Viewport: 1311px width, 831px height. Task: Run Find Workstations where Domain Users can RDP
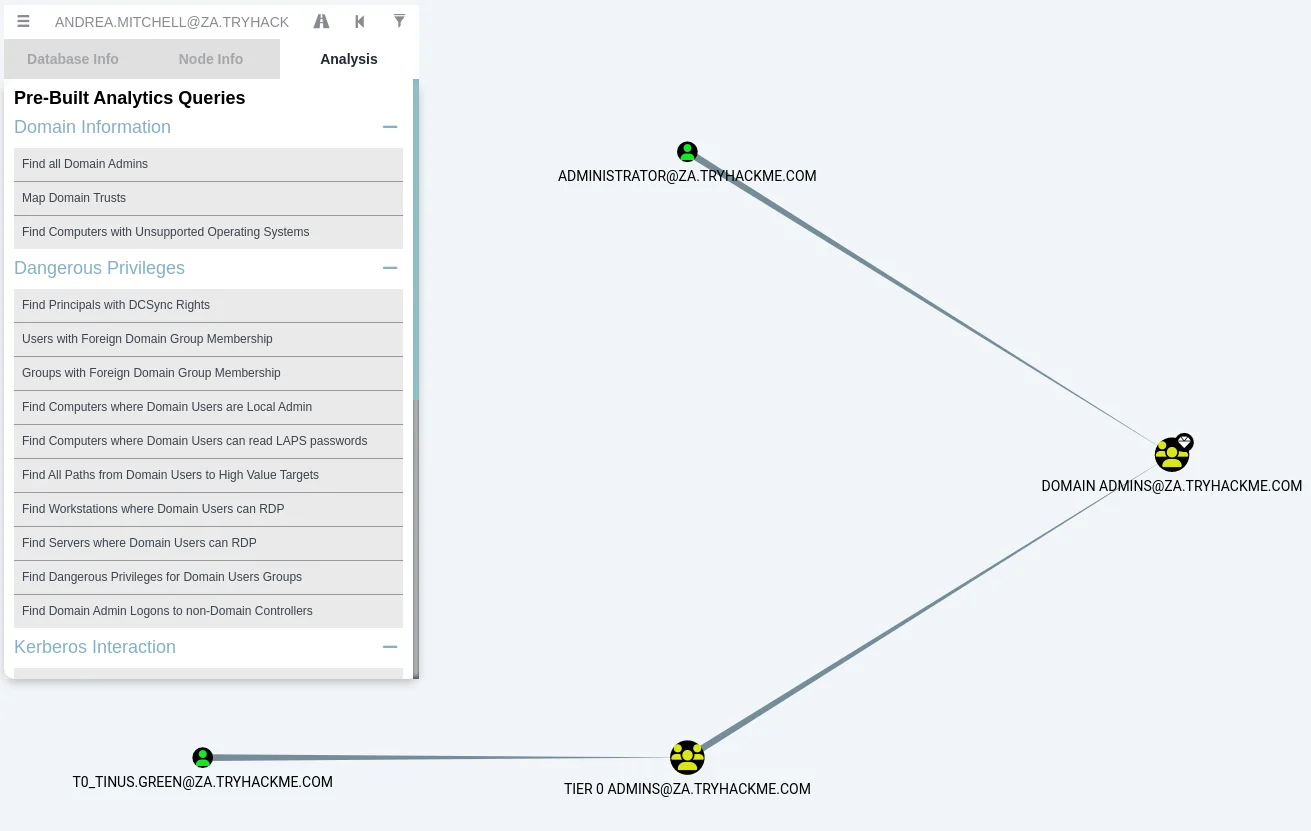click(208, 509)
